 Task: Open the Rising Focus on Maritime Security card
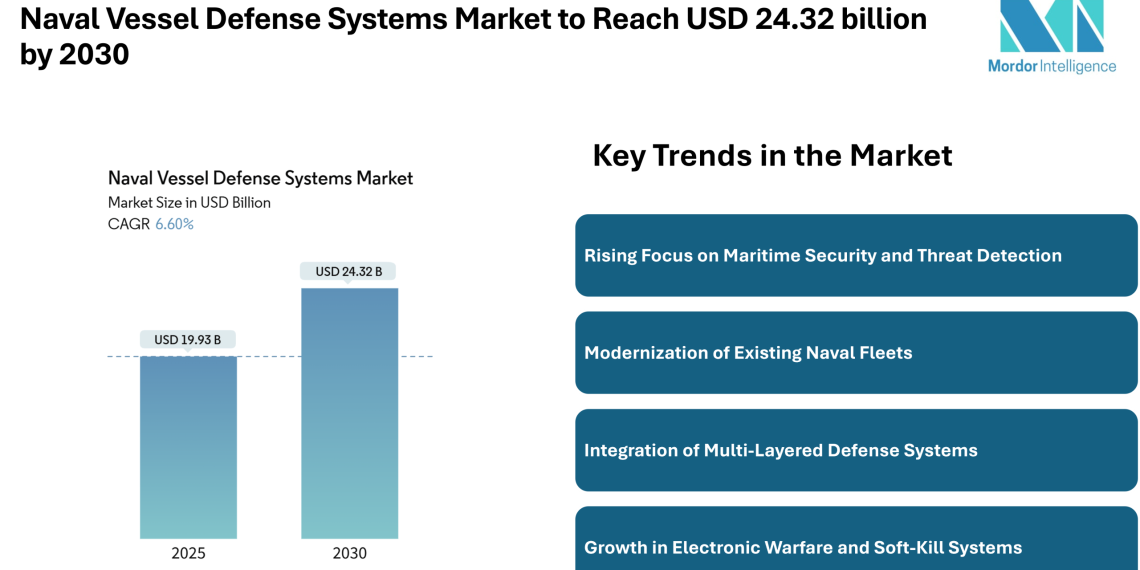pyautogui.click(x=856, y=255)
